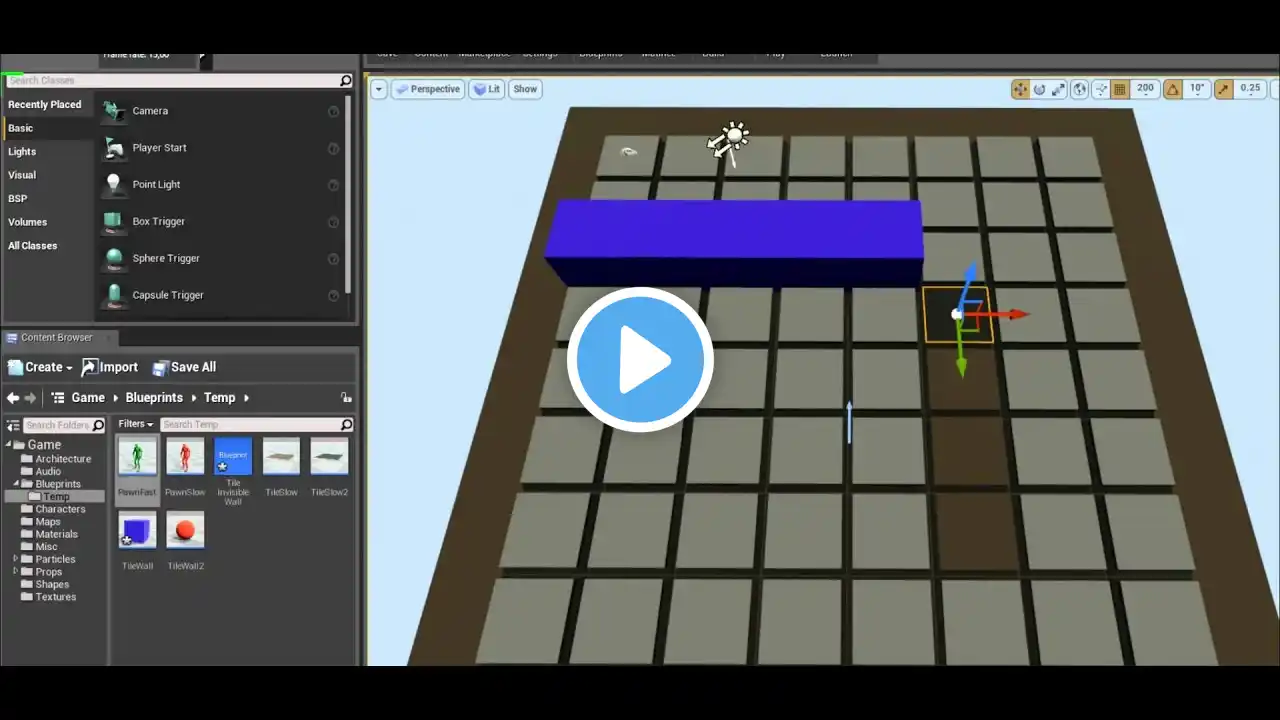Open the grid snap size 200 dropdown
Screen dimensions: 1280x720
[1145, 89]
